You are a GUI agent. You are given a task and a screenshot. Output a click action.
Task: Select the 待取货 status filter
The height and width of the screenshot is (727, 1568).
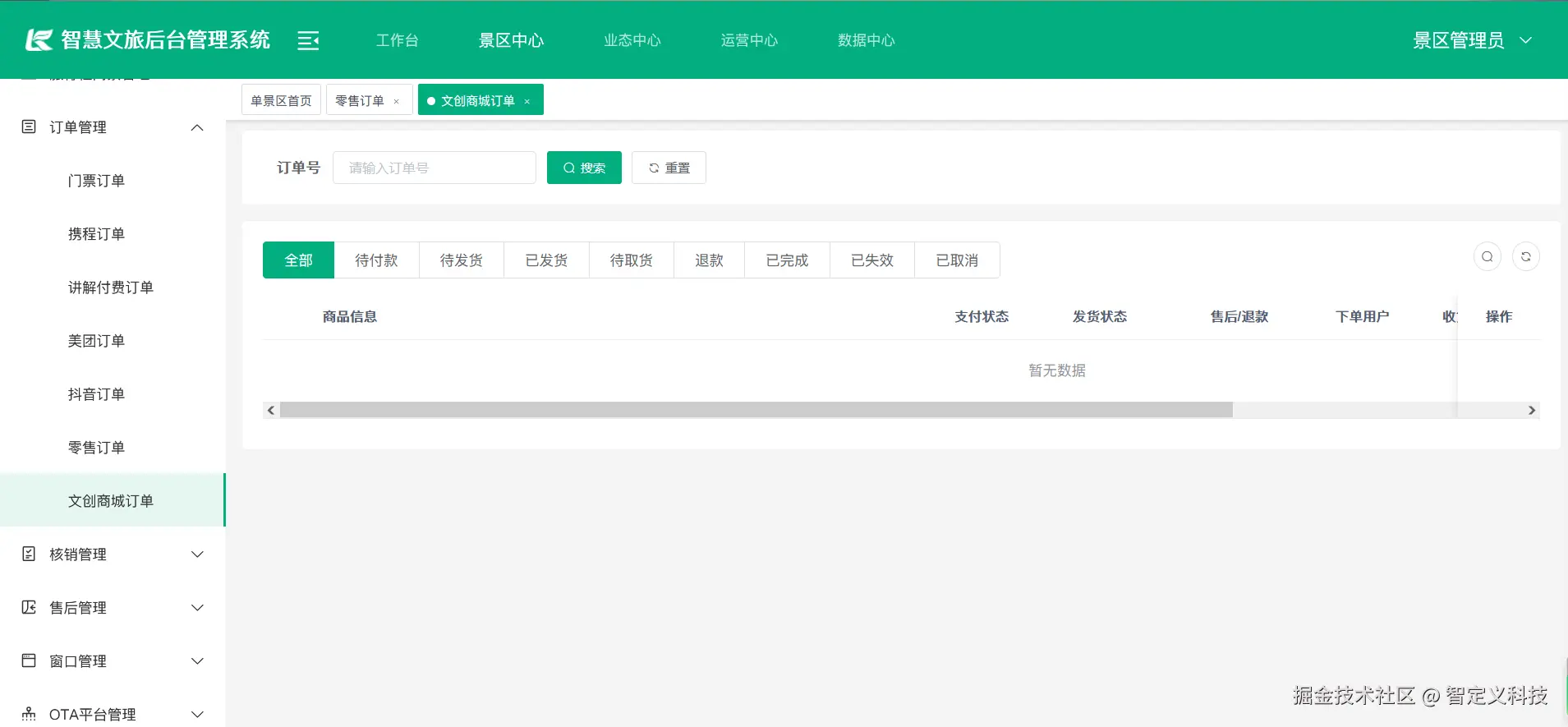pyautogui.click(x=632, y=260)
